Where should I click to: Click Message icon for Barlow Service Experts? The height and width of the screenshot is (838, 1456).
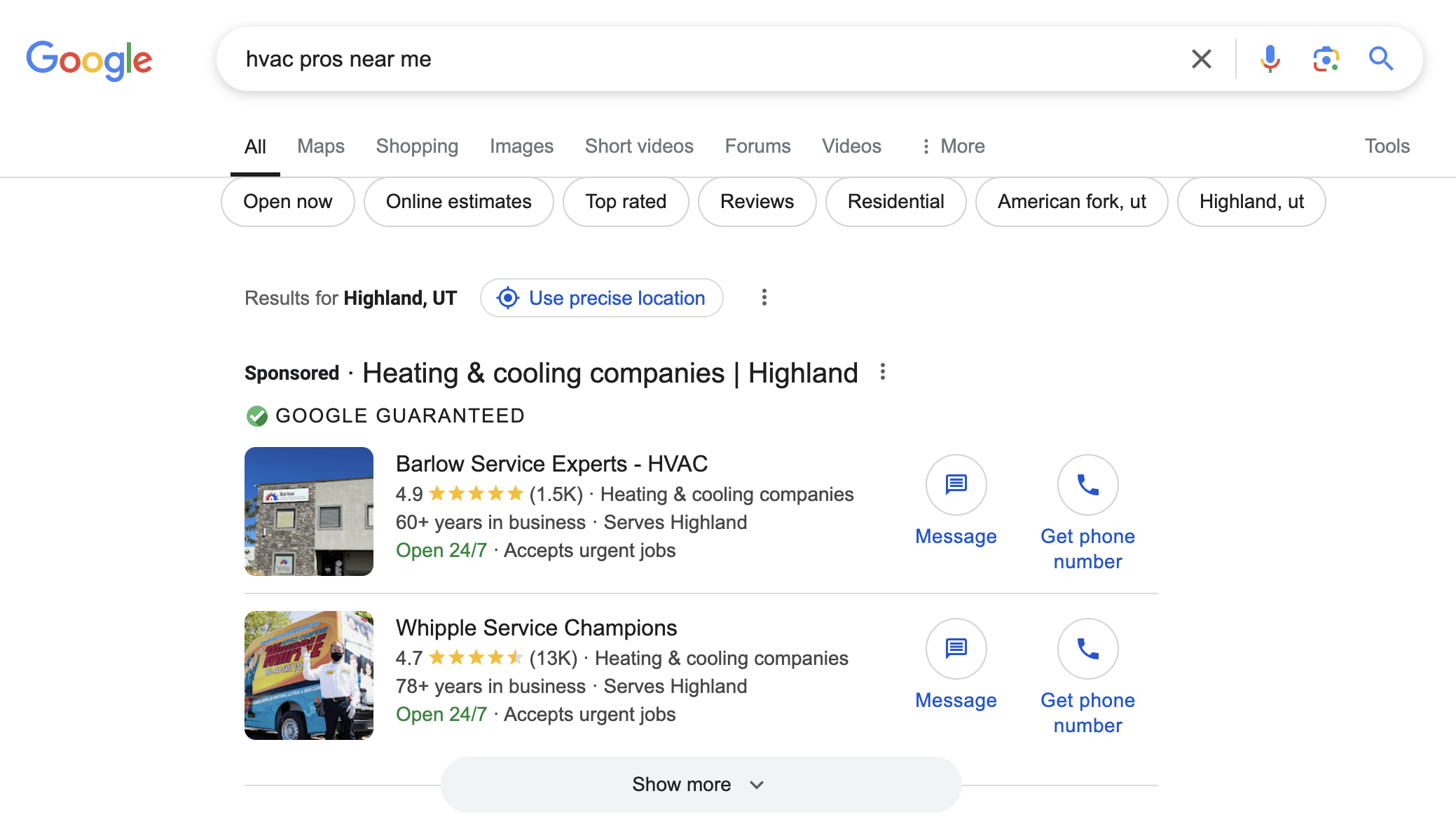click(x=956, y=485)
